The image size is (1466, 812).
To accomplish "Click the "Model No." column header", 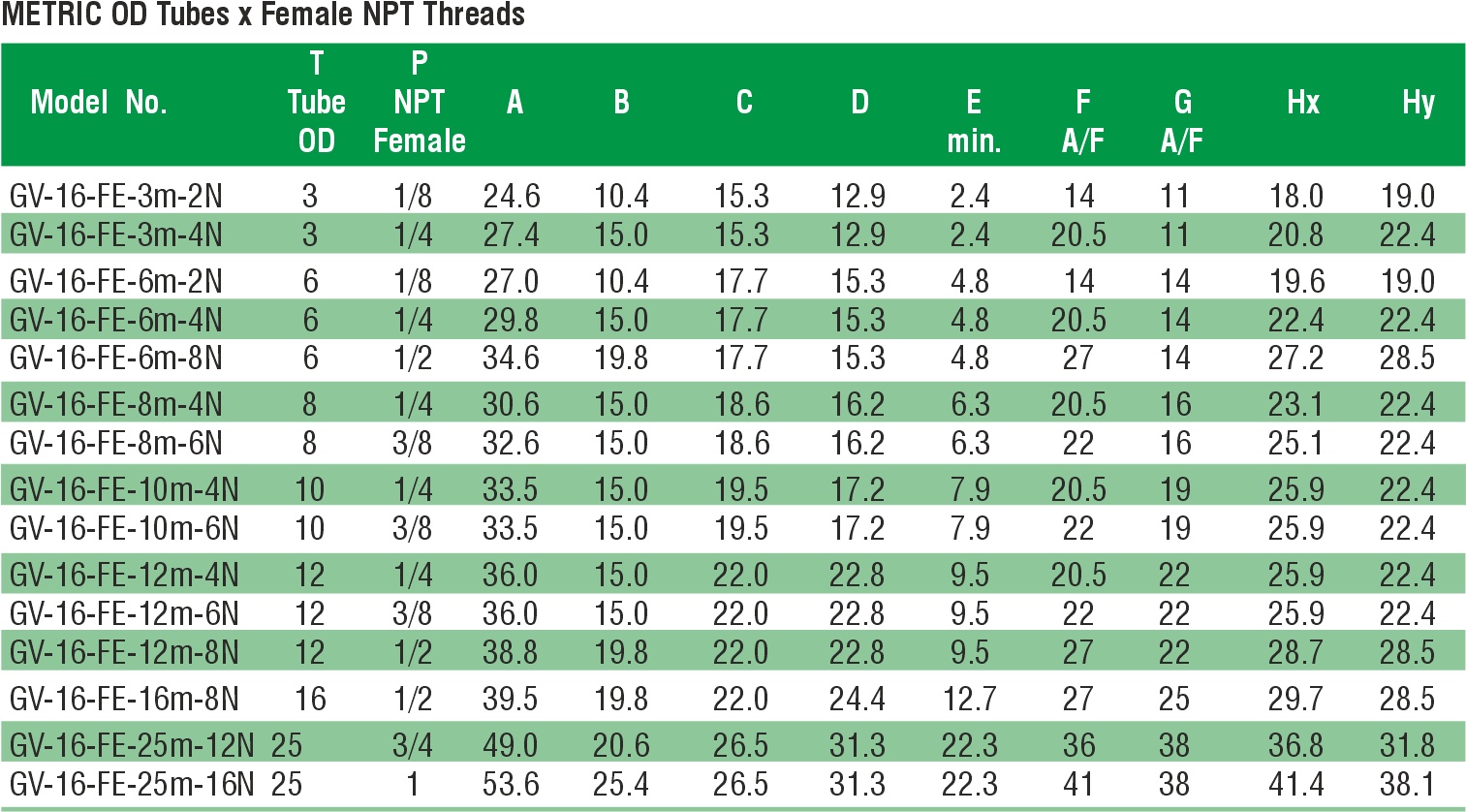I will 99,102.
